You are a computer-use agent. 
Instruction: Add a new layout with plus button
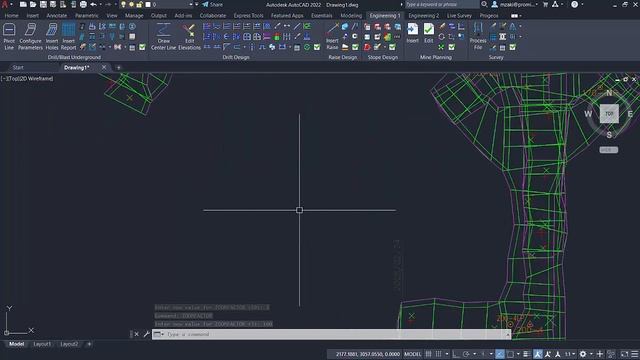[x=89, y=344]
